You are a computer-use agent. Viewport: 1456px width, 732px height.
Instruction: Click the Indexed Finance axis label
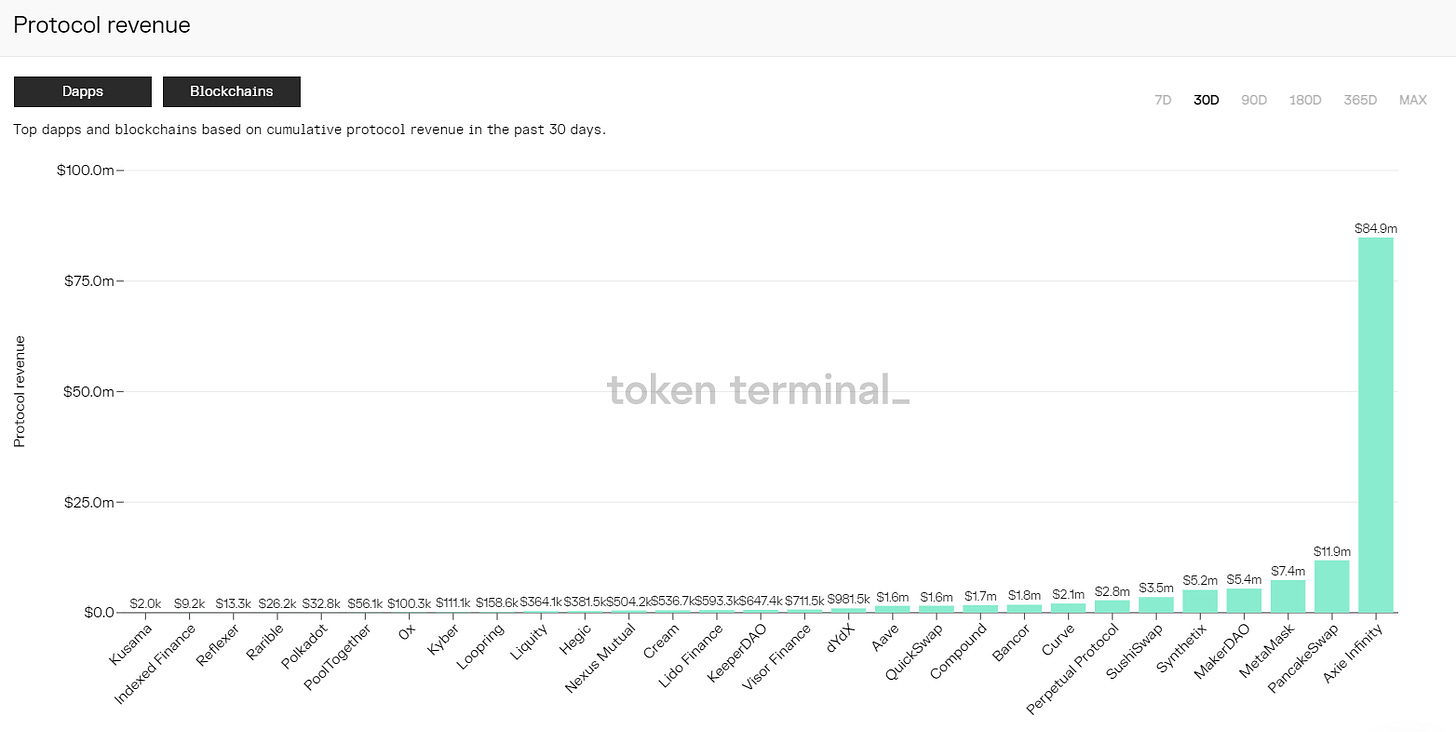[x=157, y=662]
